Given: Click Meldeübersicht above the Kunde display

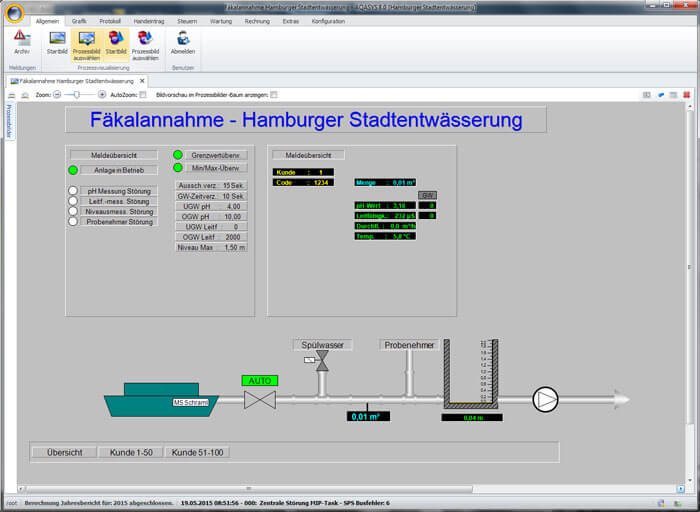Looking at the screenshot, I should click(308, 155).
